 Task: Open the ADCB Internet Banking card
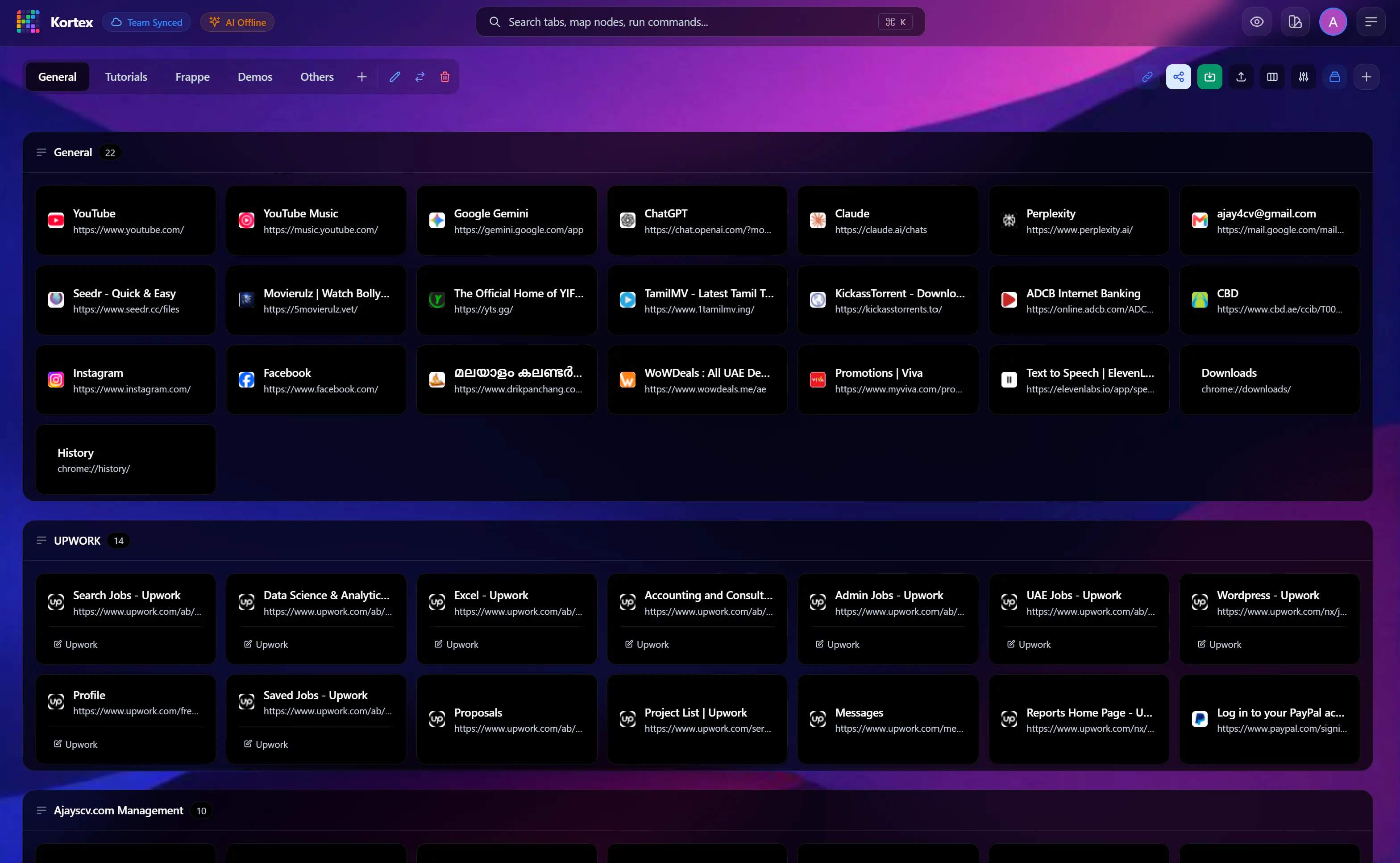tap(1079, 300)
